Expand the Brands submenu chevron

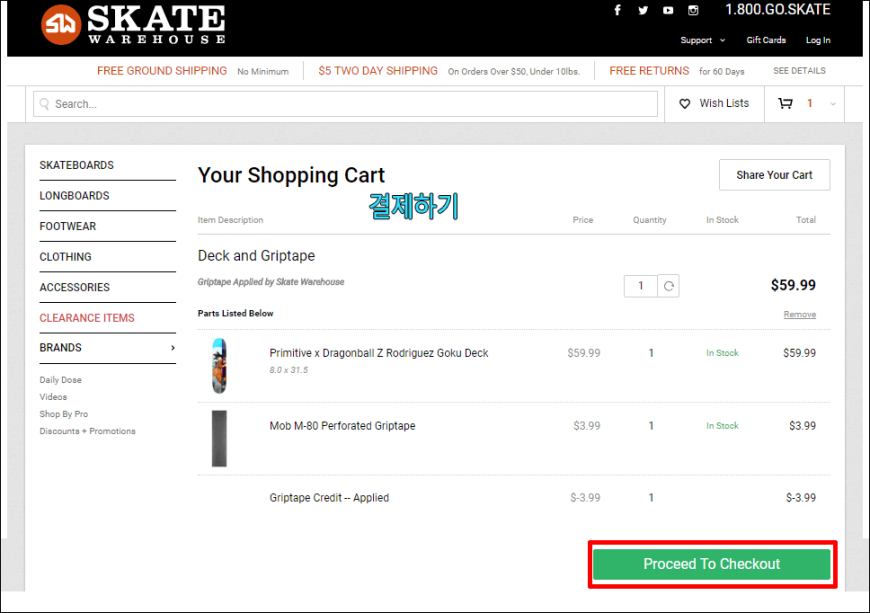[x=173, y=348]
